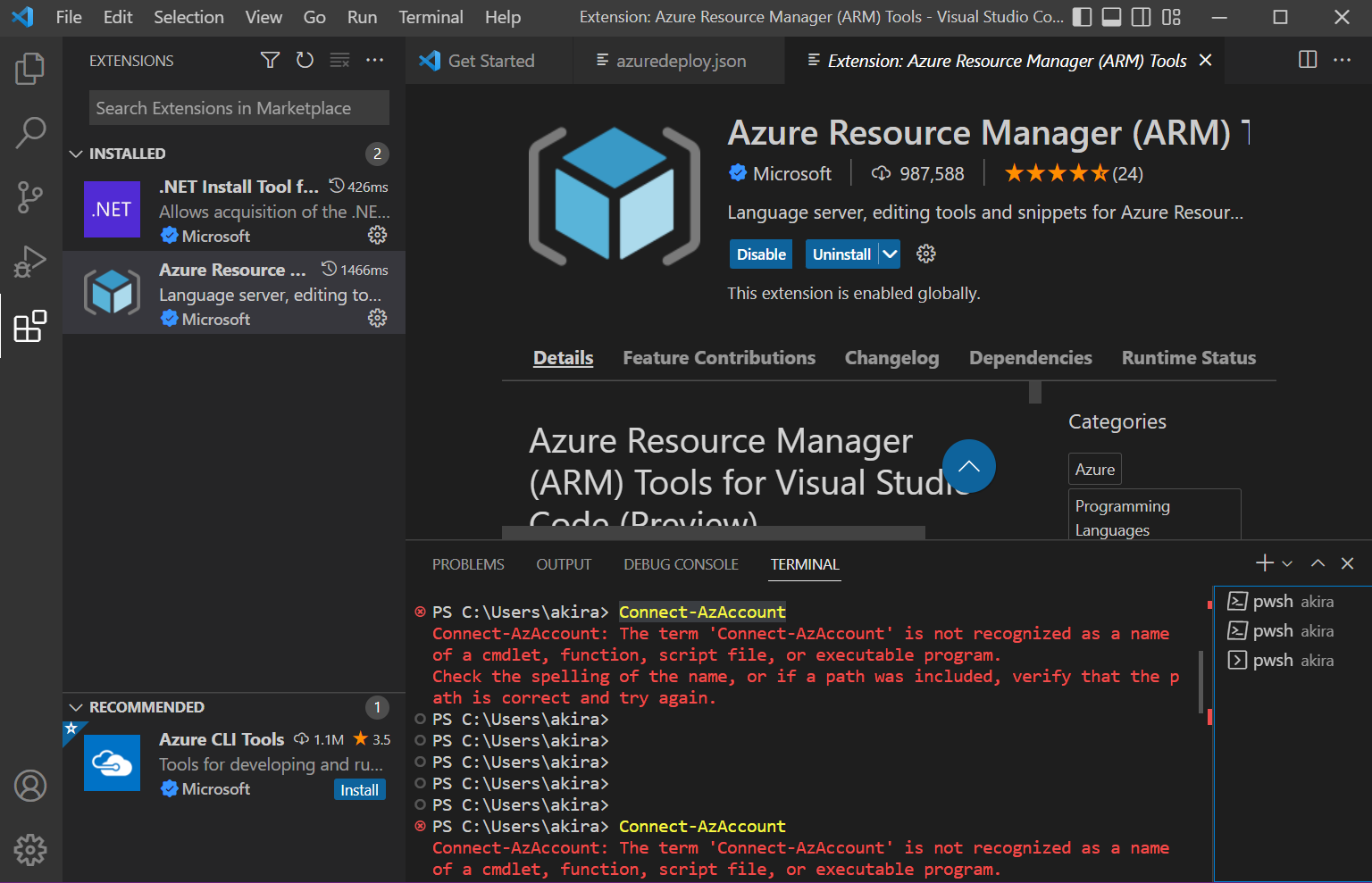Select the second pwsh akira terminal
This screenshot has width=1372, height=883.
[1293, 631]
